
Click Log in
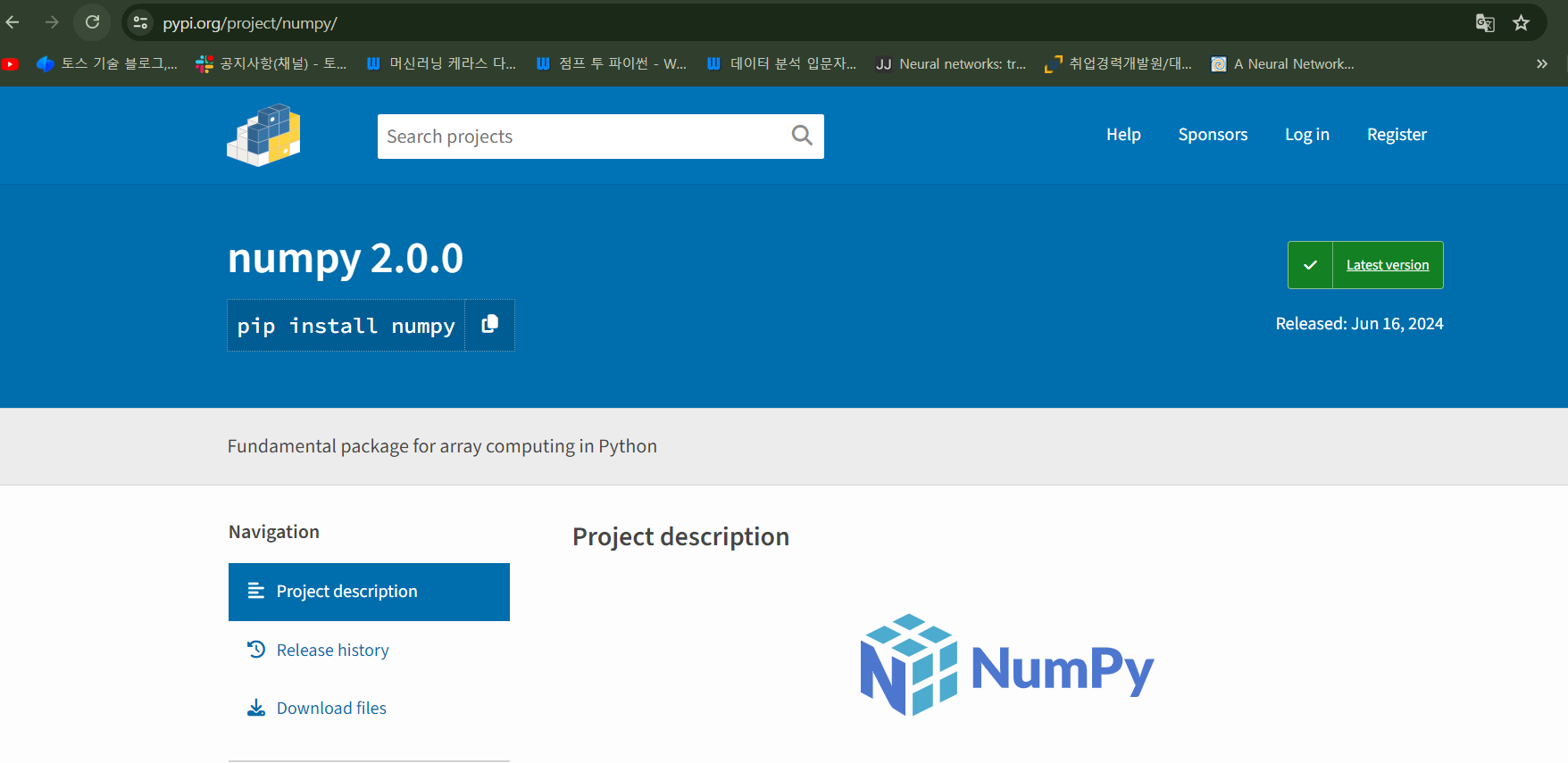tap(1307, 135)
